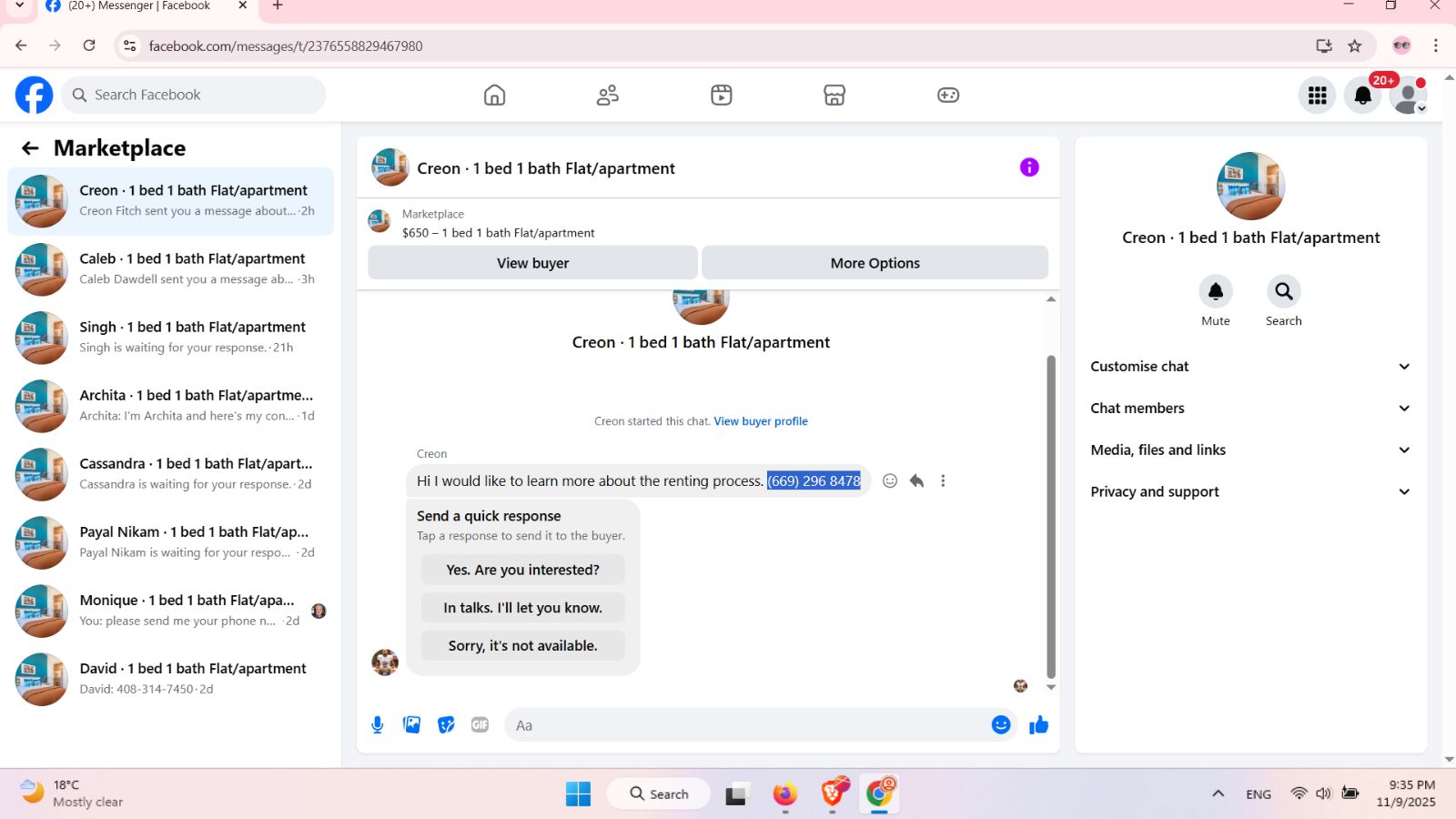Open Facebook home logo

(35, 95)
